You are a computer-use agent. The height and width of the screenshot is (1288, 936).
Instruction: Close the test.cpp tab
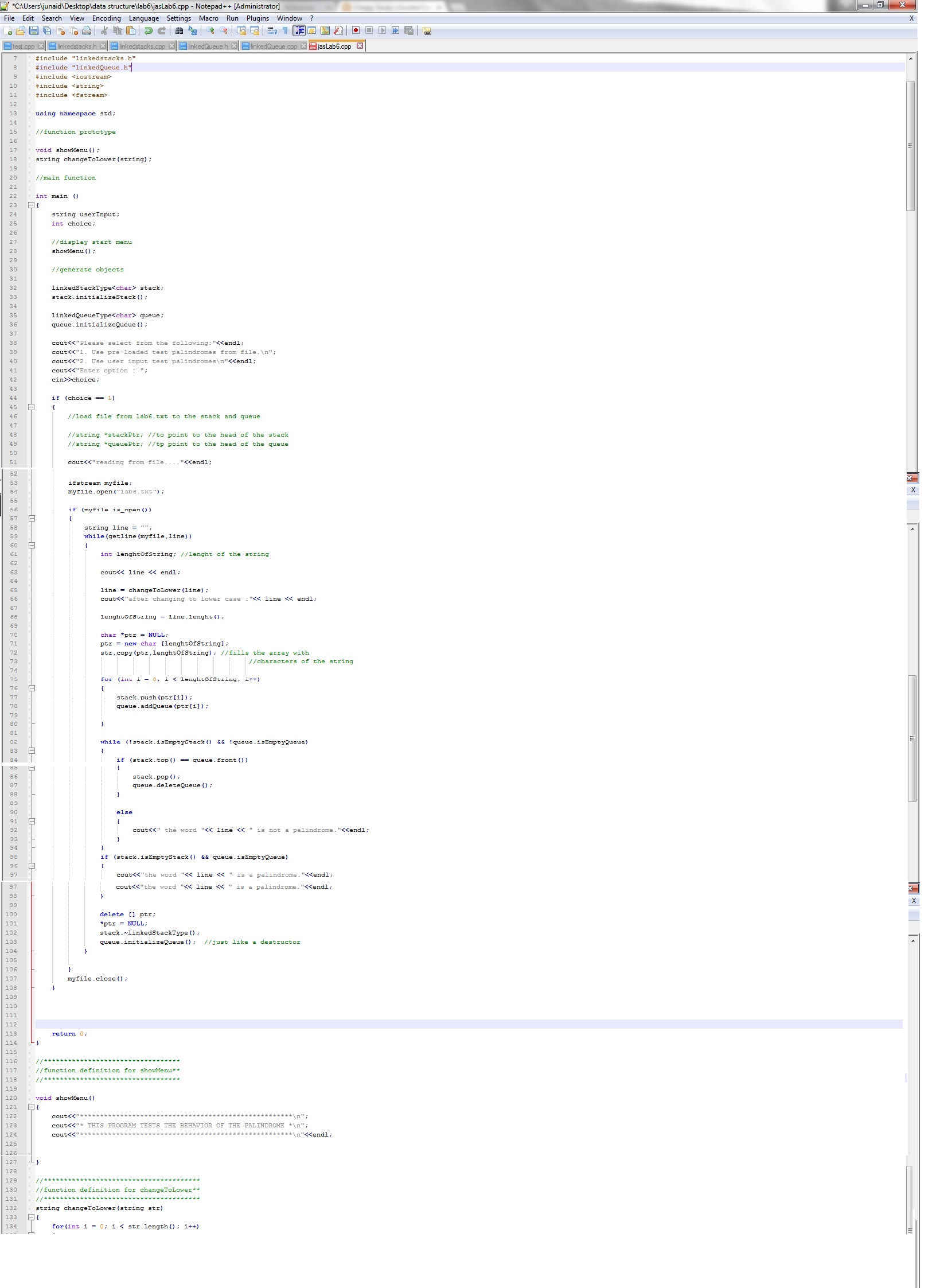pos(41,46)
